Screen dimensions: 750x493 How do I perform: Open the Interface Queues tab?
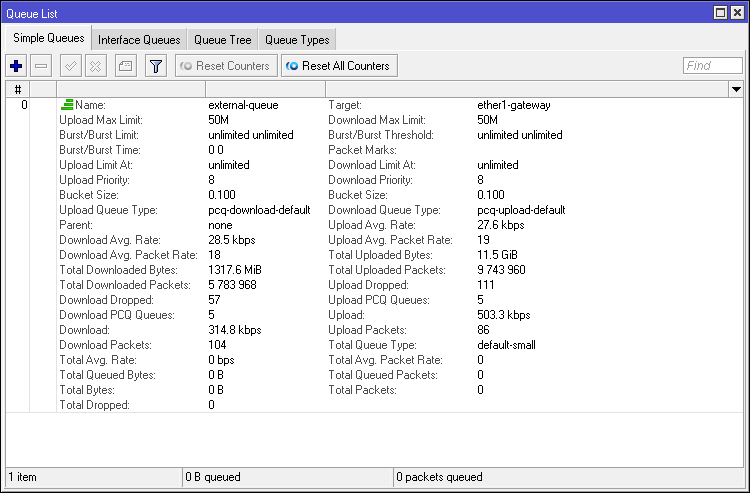point(139,40)
